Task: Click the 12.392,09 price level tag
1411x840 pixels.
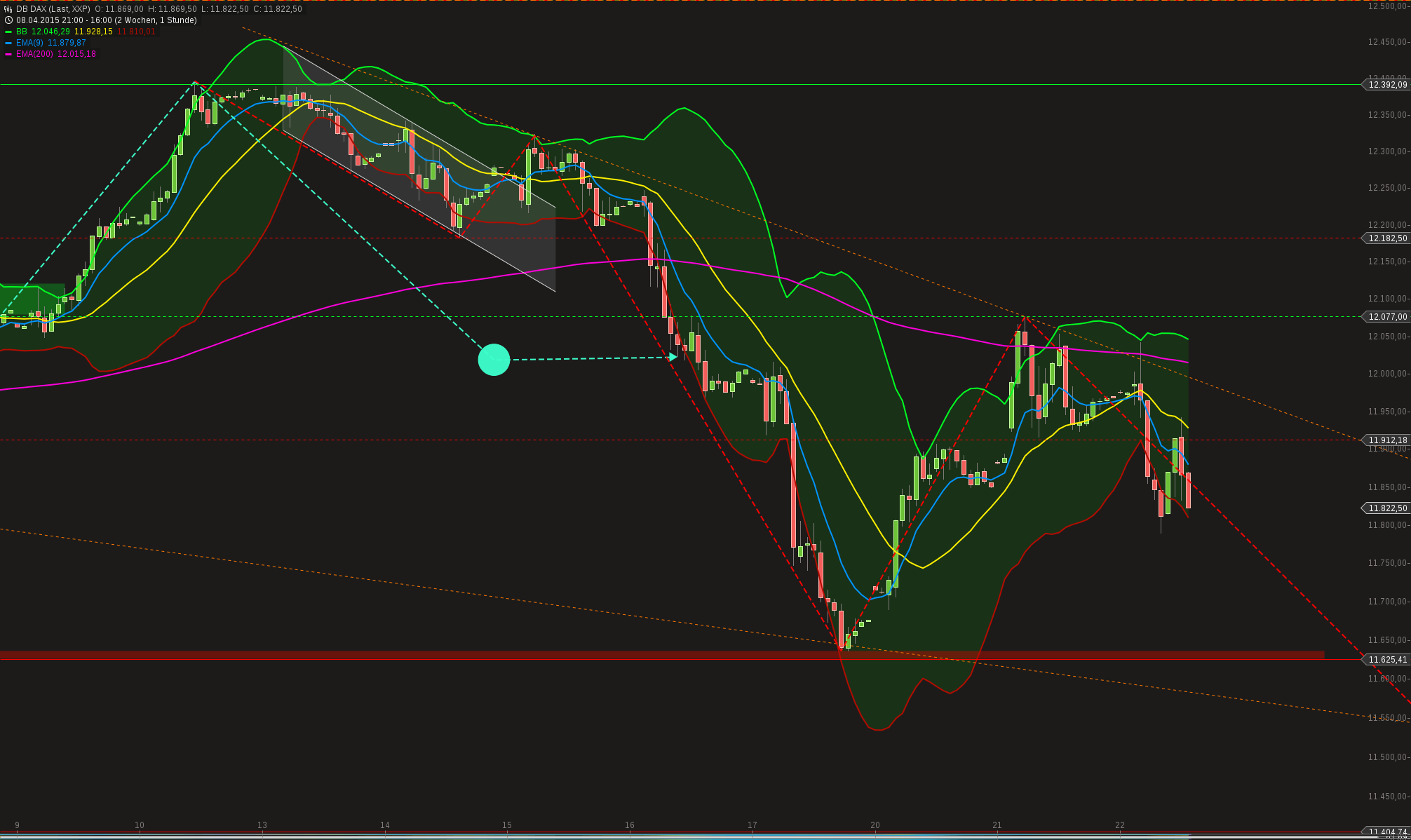Action: point(1387,85)
